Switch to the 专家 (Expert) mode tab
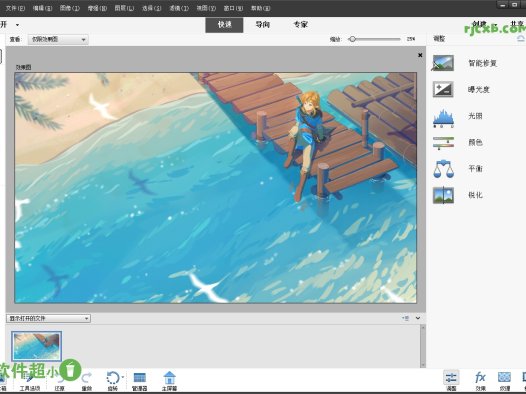Image resolution: width=526 pixels, height=394 pixels. [301, 25]
